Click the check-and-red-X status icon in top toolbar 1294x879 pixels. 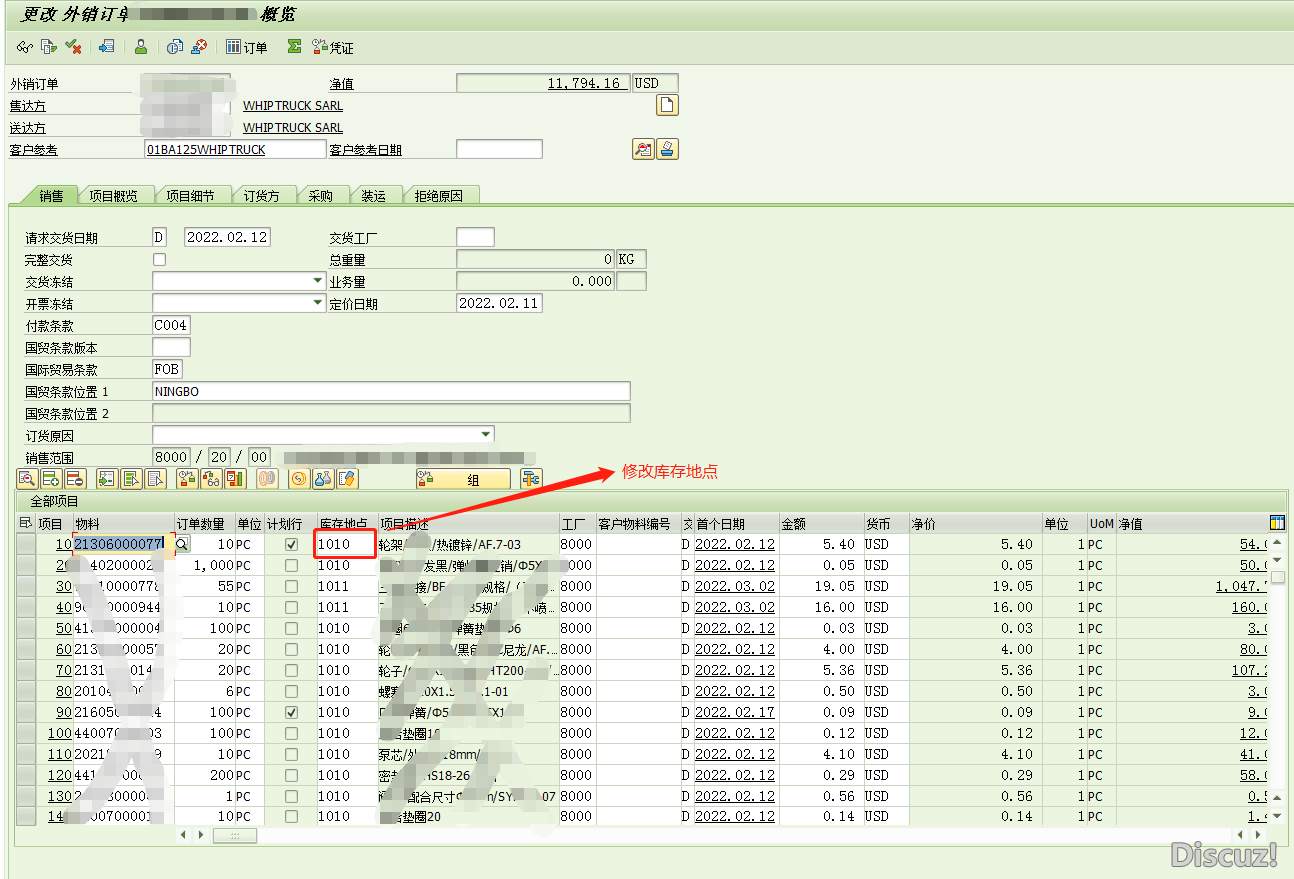(x=73, y=47)
